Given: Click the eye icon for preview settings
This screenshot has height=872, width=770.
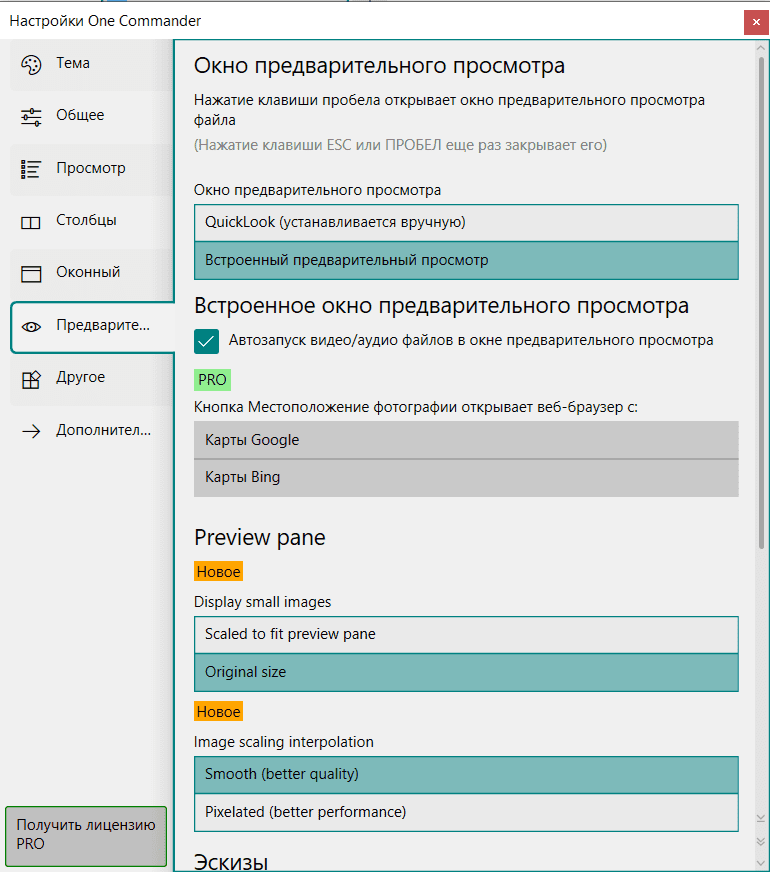Looking at the screenshot, I should tap(31, 326).
